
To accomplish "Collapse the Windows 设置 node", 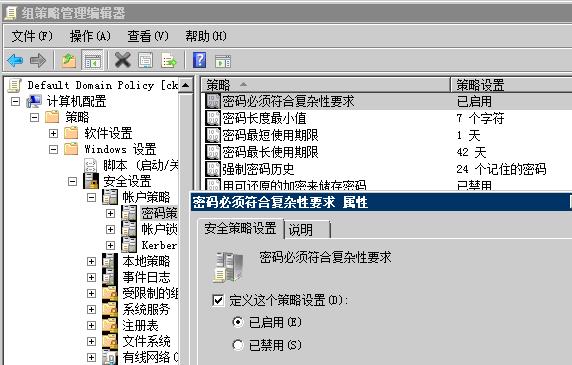I will (x=53, y=149).
